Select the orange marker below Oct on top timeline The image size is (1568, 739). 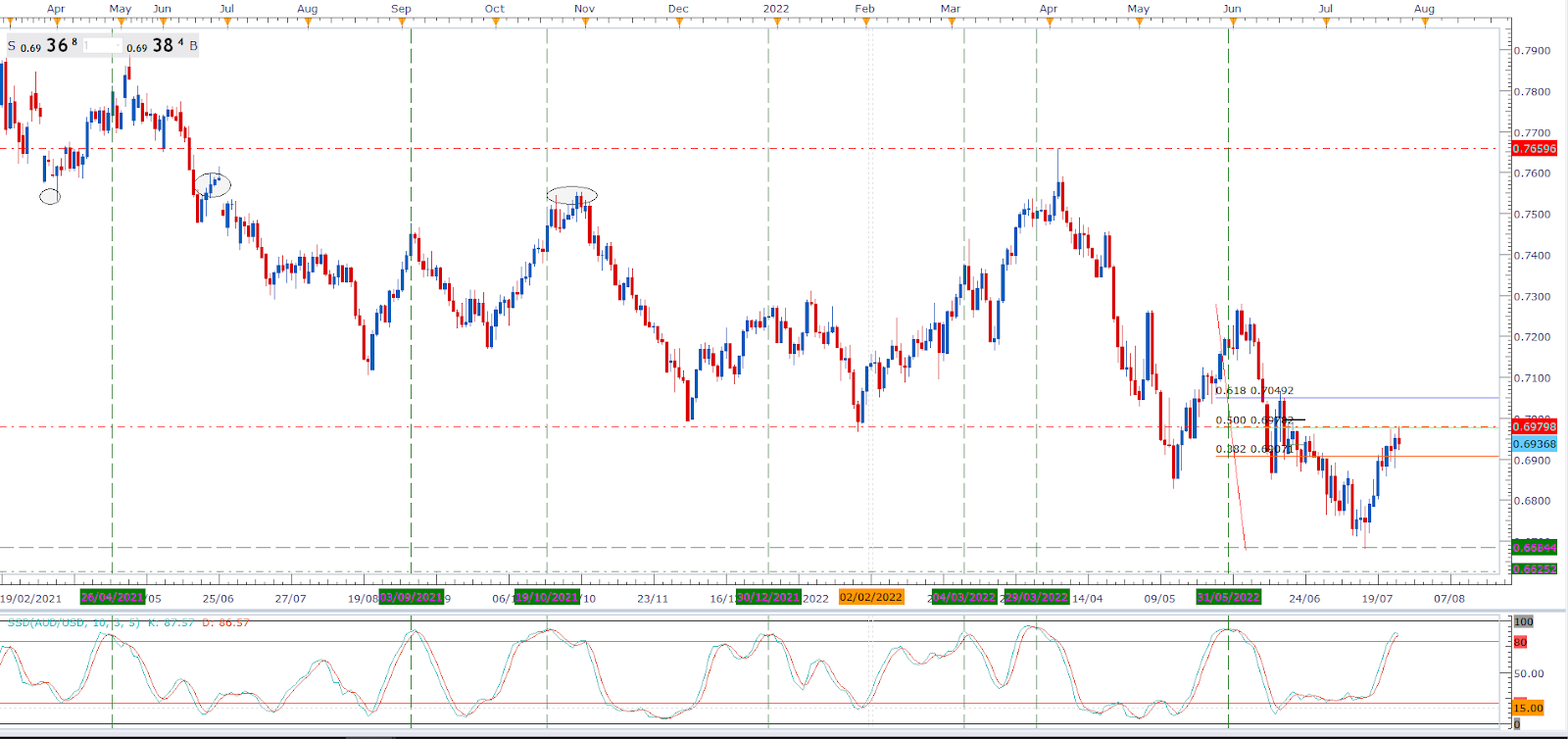pos(494,22)
